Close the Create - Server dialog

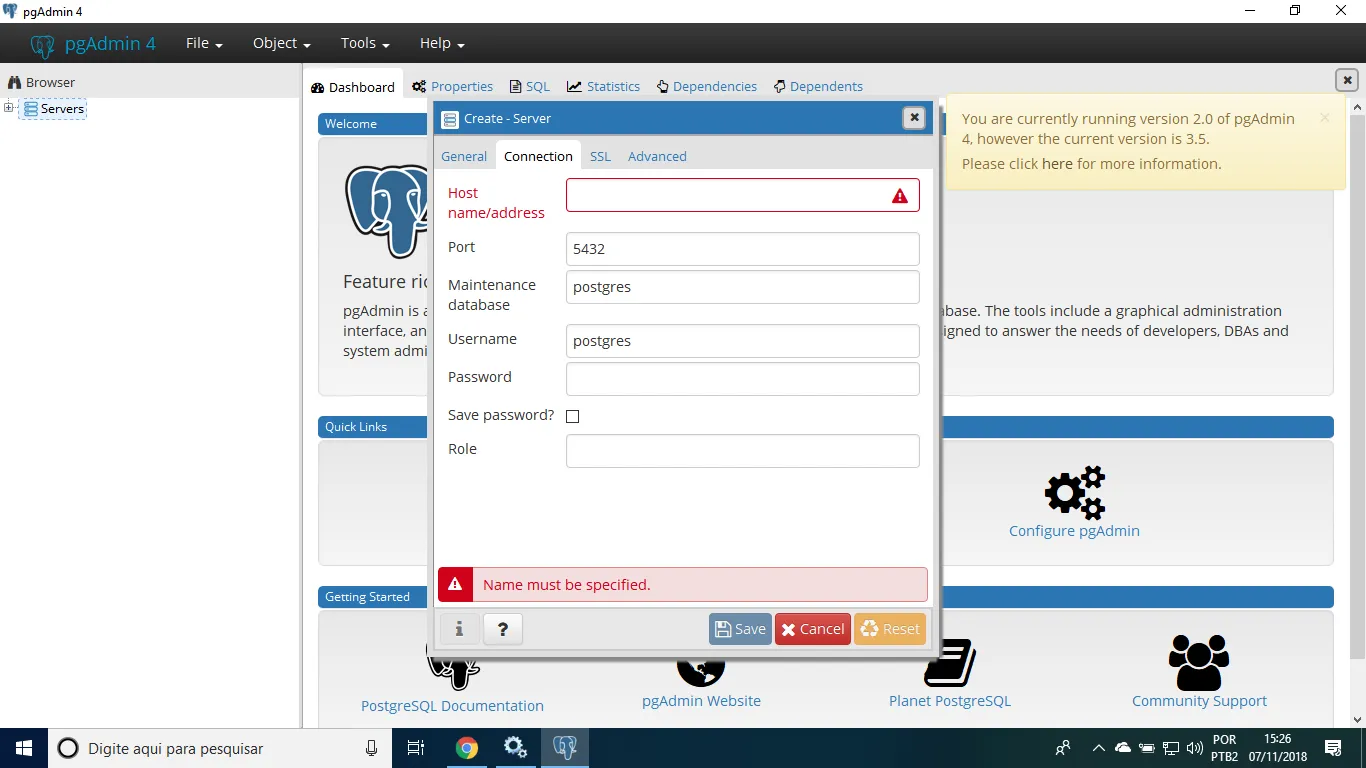click(913, 118)
